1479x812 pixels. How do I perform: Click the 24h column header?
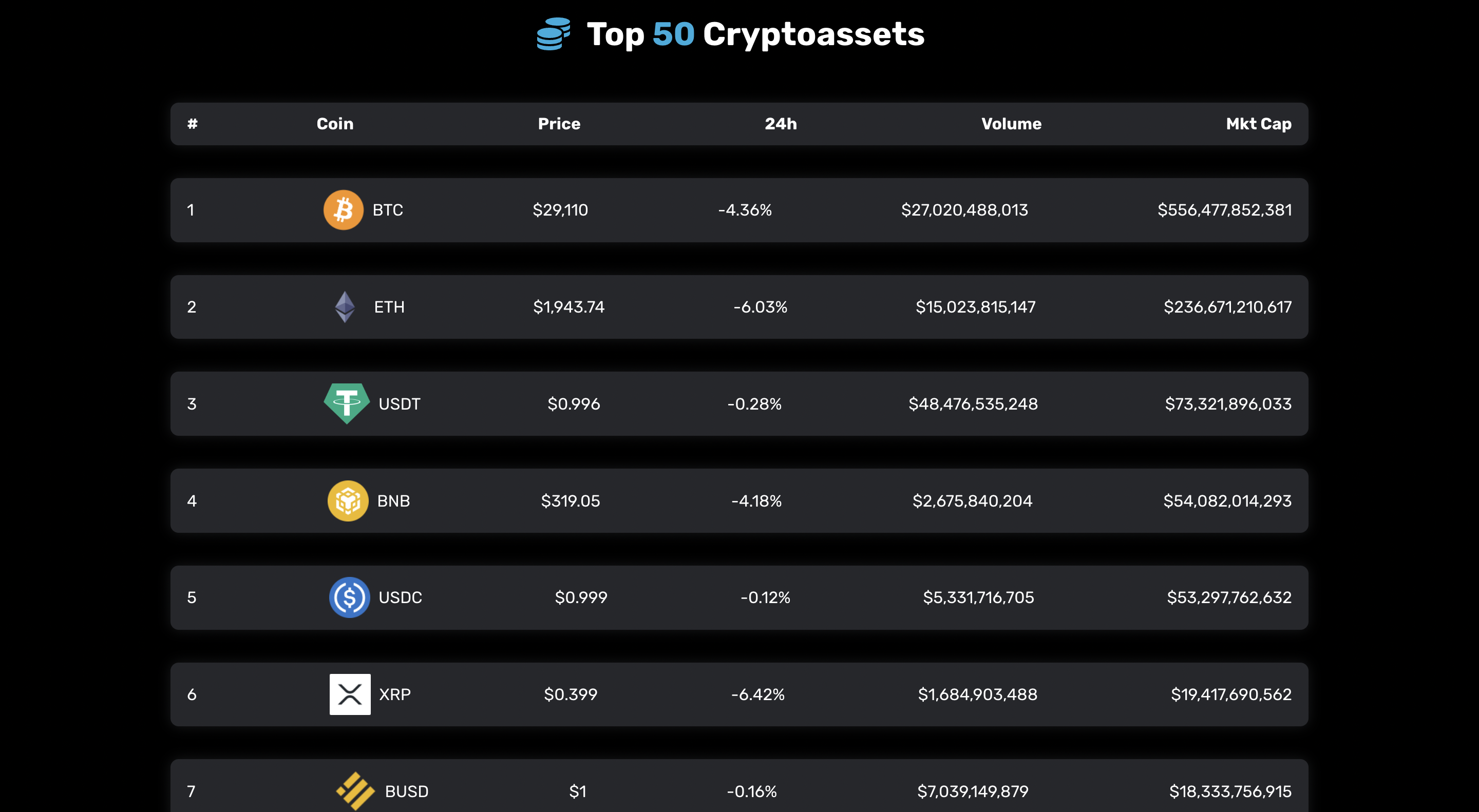pos(781,123)
